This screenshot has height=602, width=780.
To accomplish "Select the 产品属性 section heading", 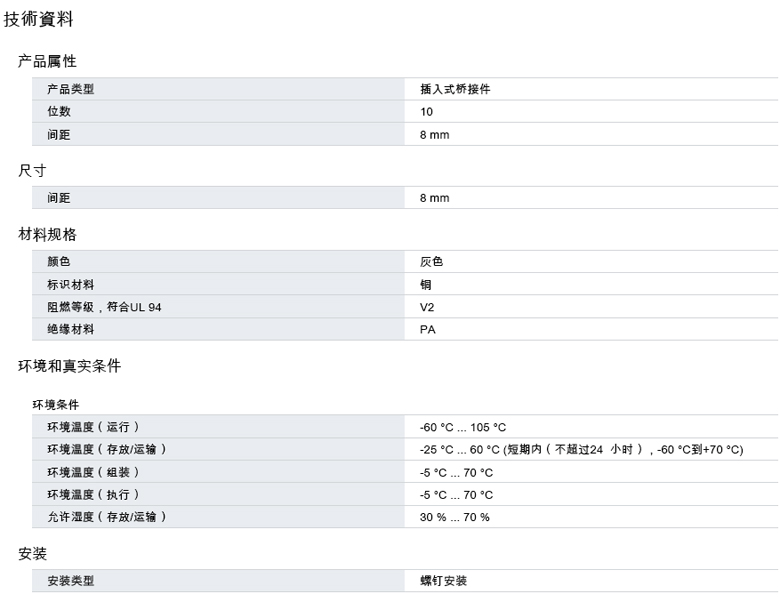I will click(47, 62).
